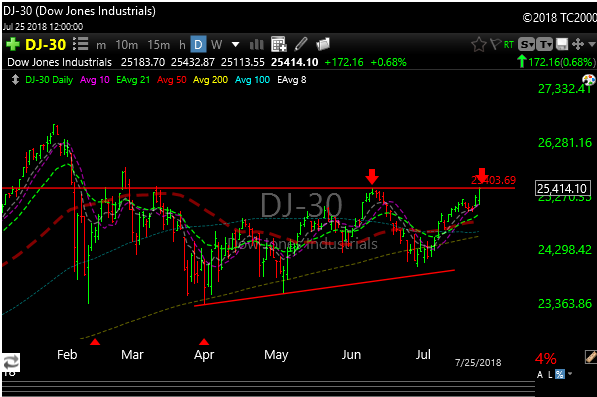Click the 172.16(0.68%) change with green arrow
Viewport: 597px width, 397px height.
coord(556,62)
